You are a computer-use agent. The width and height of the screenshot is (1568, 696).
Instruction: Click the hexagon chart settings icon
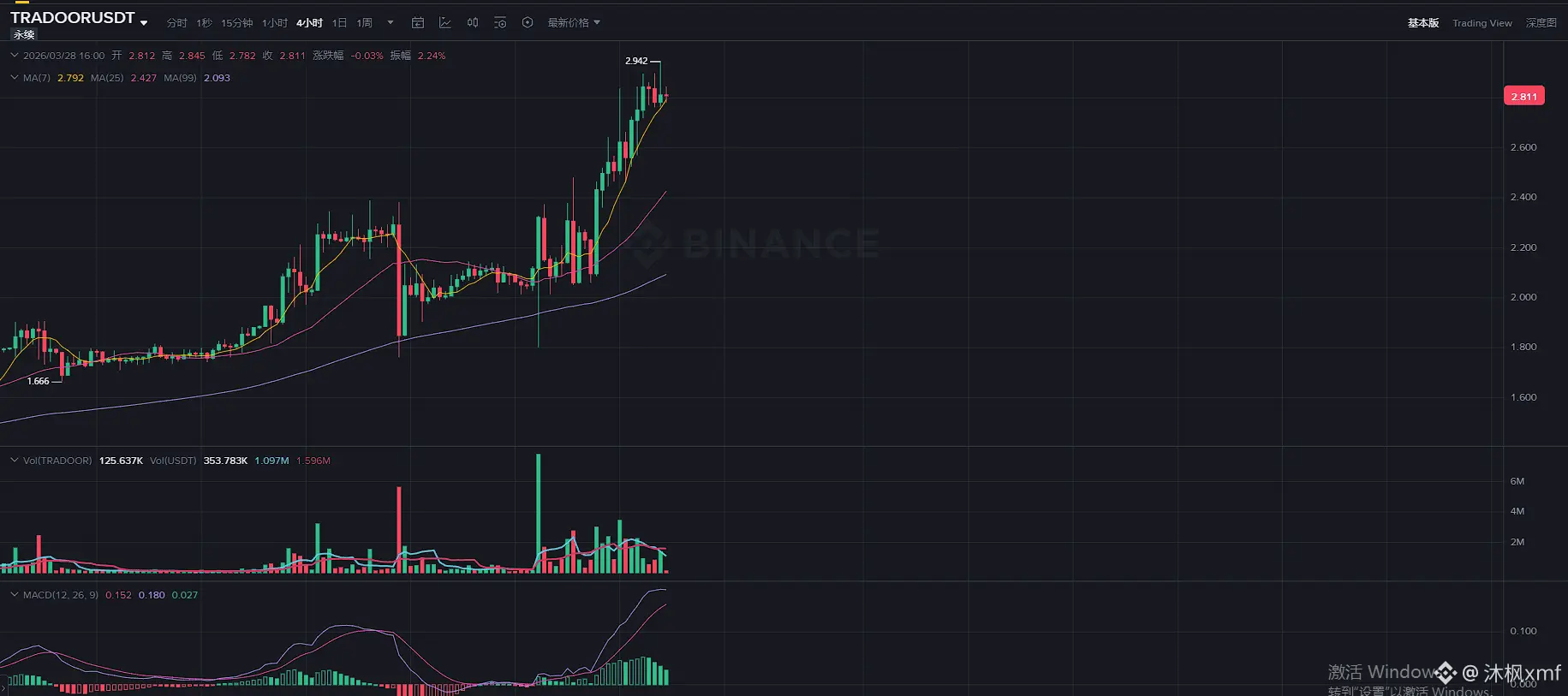point(528,23)
